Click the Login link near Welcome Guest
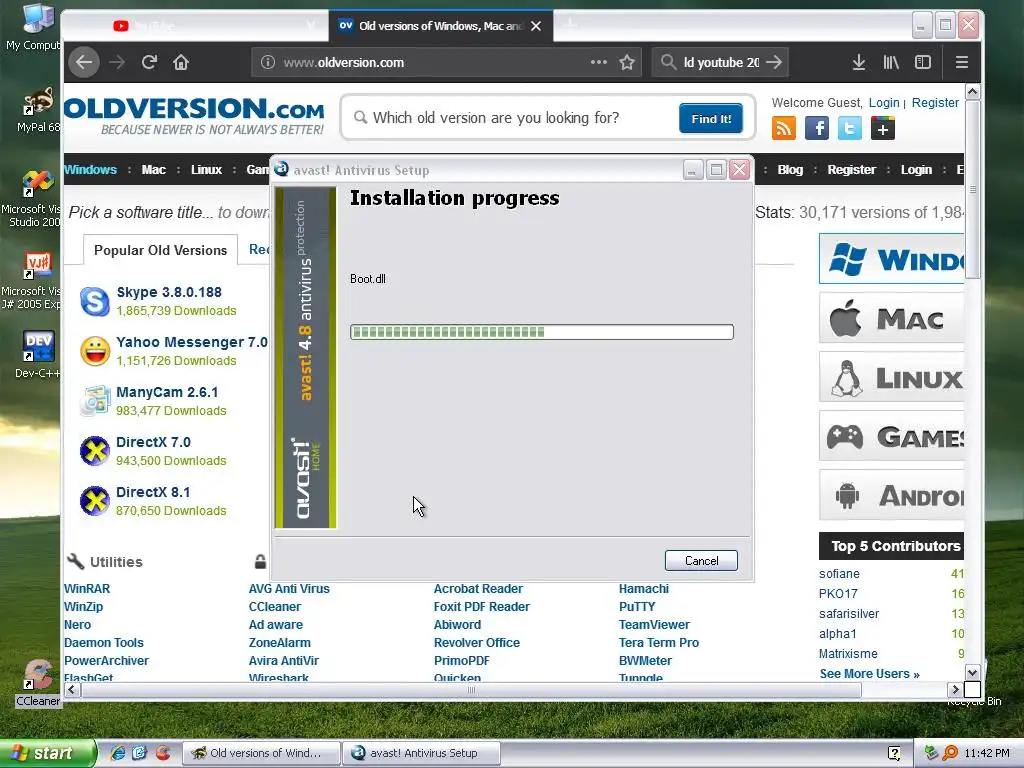The width and height of the screenshot is (1024, 768). 884,103
